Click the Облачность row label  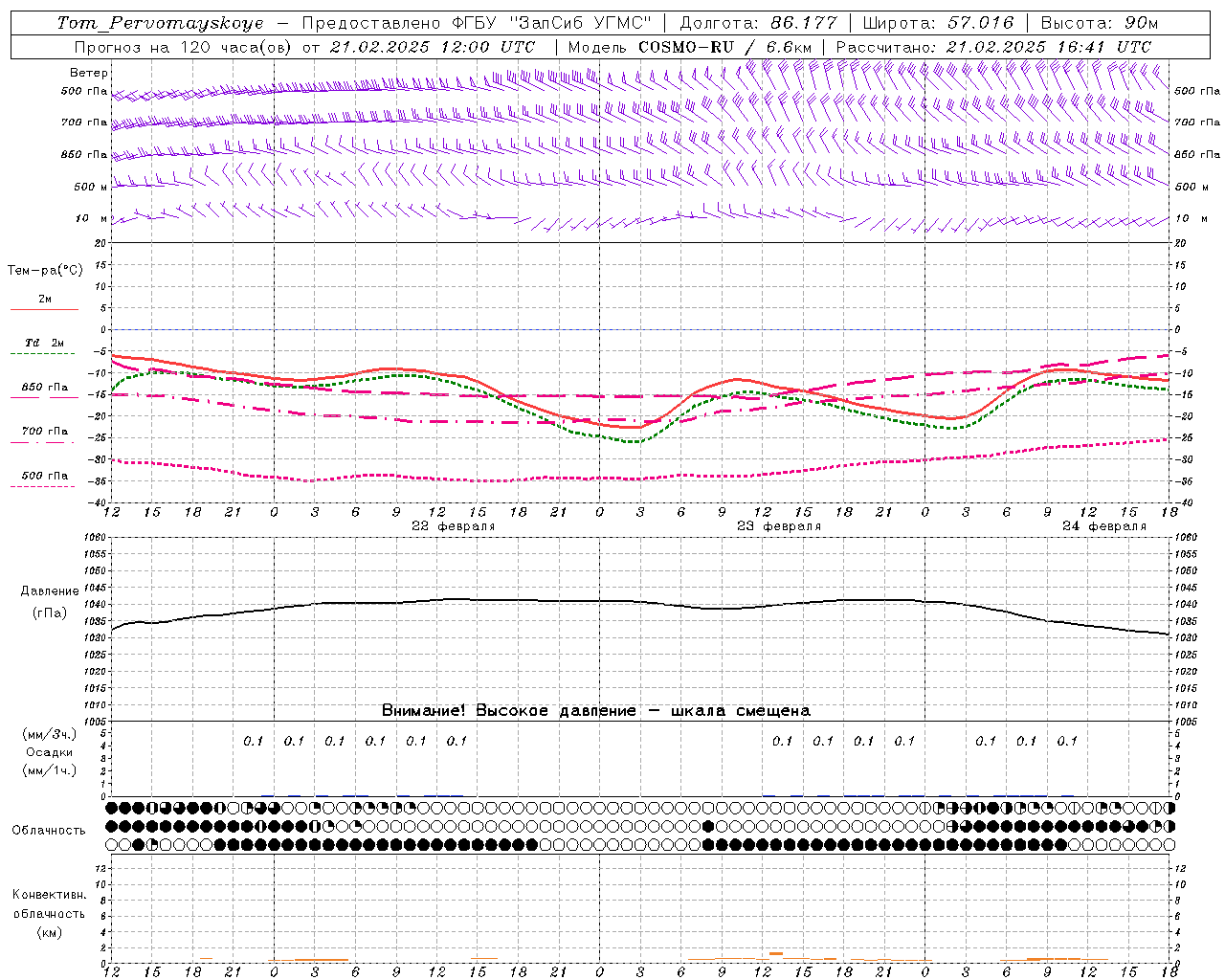49,830
